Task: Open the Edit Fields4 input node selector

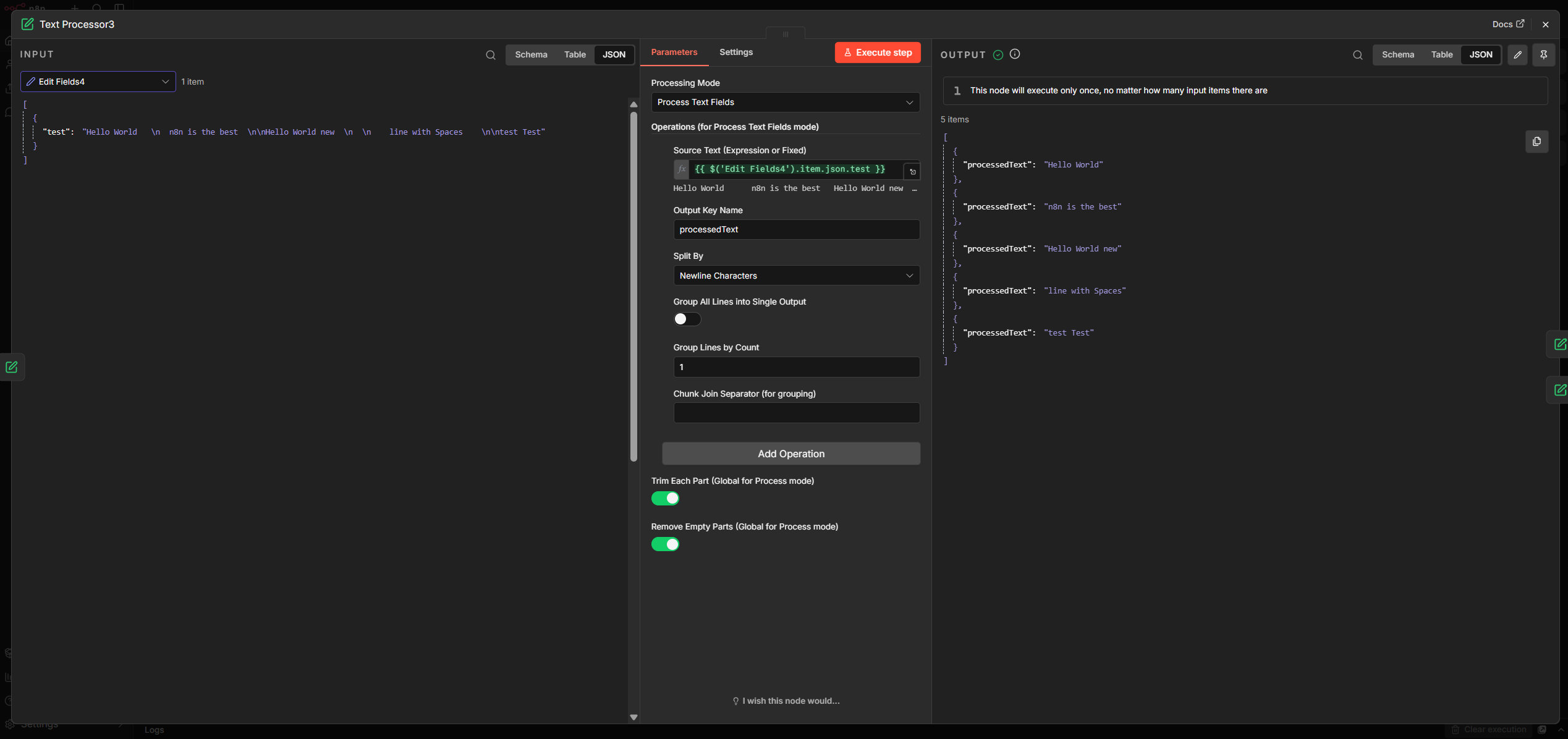Action: tap(98, 82)
